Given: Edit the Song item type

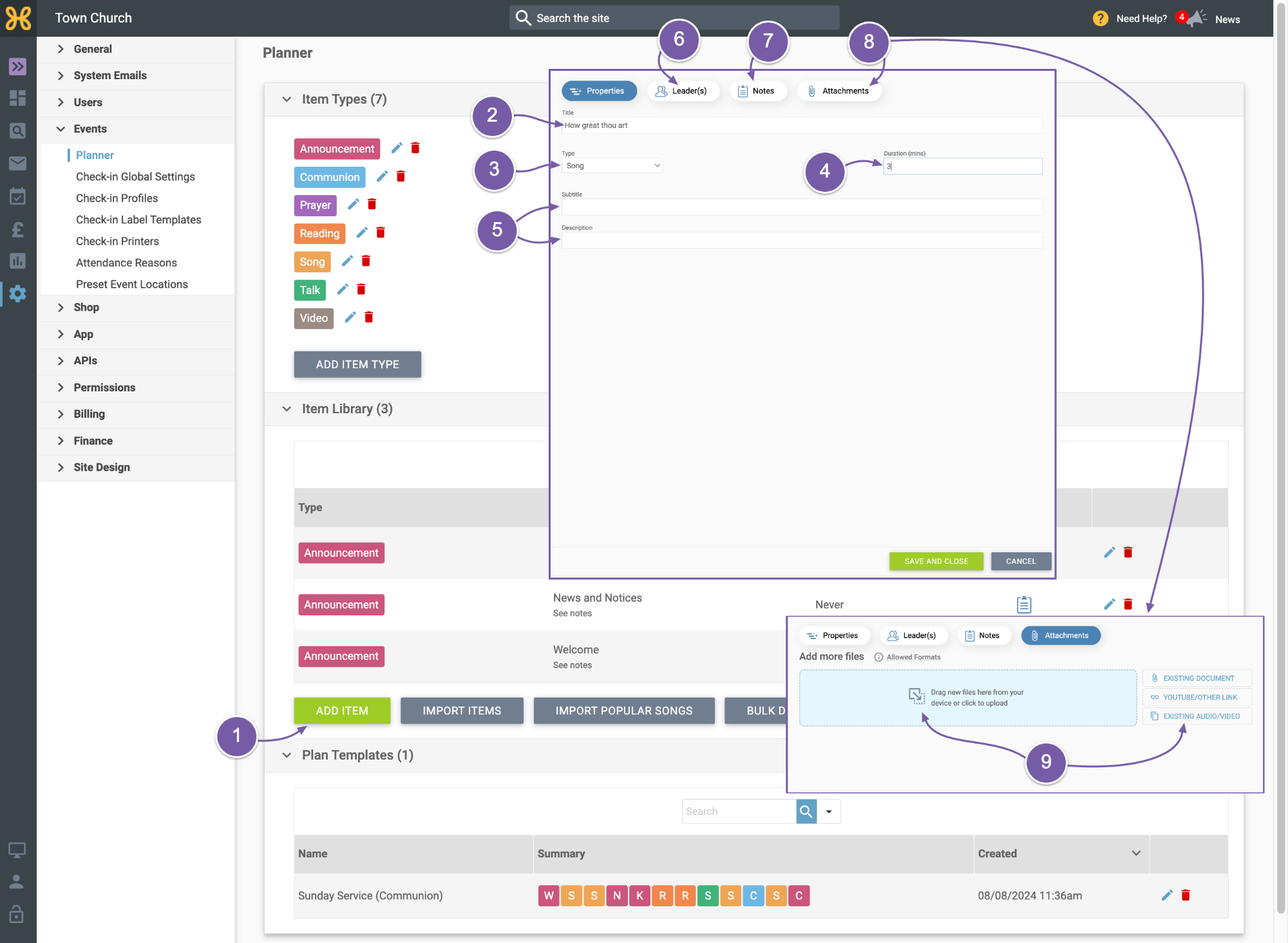Looking at the screenshot, I should [x=348, y=261].
